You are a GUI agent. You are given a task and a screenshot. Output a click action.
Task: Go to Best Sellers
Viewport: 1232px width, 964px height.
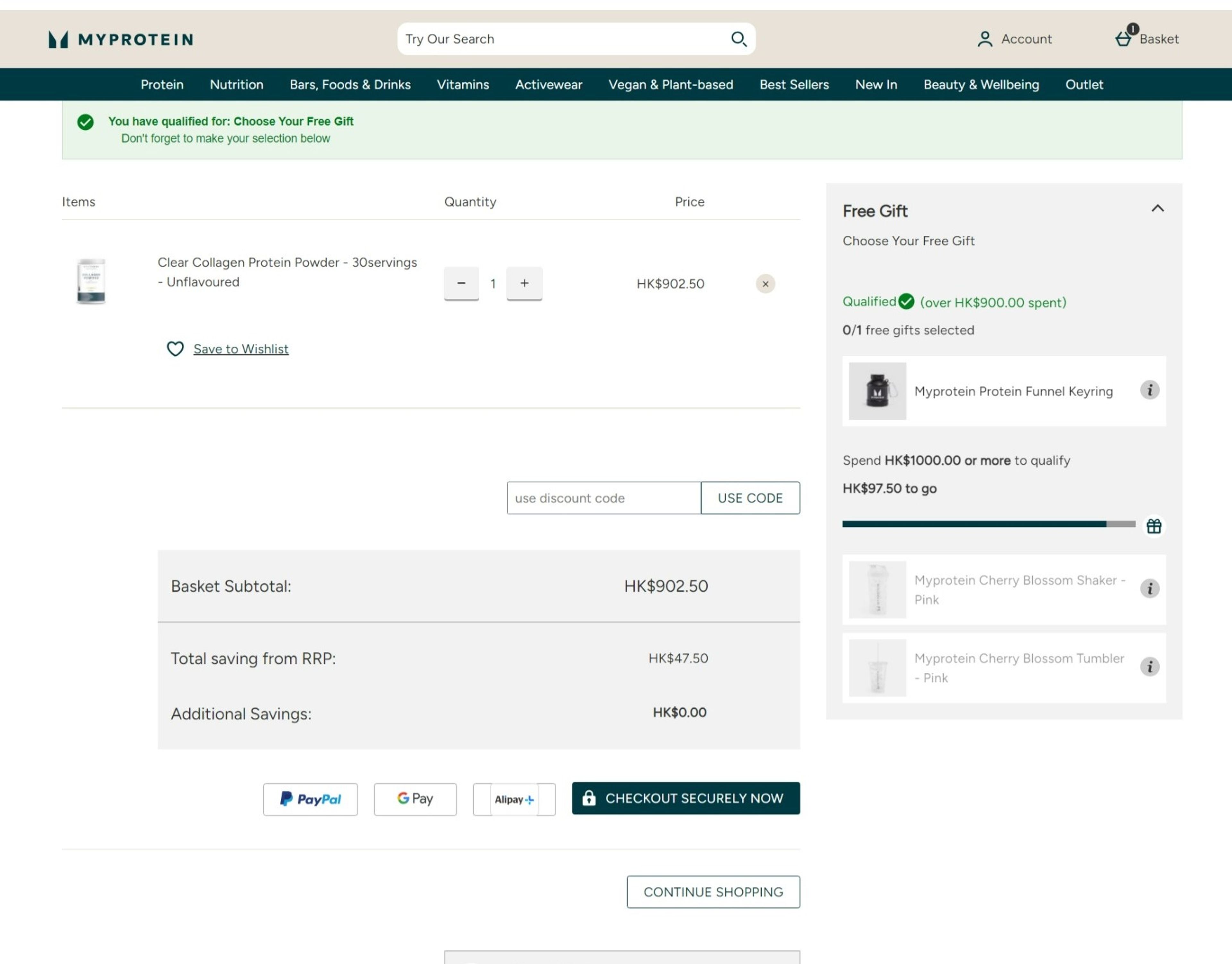[794, 85]
